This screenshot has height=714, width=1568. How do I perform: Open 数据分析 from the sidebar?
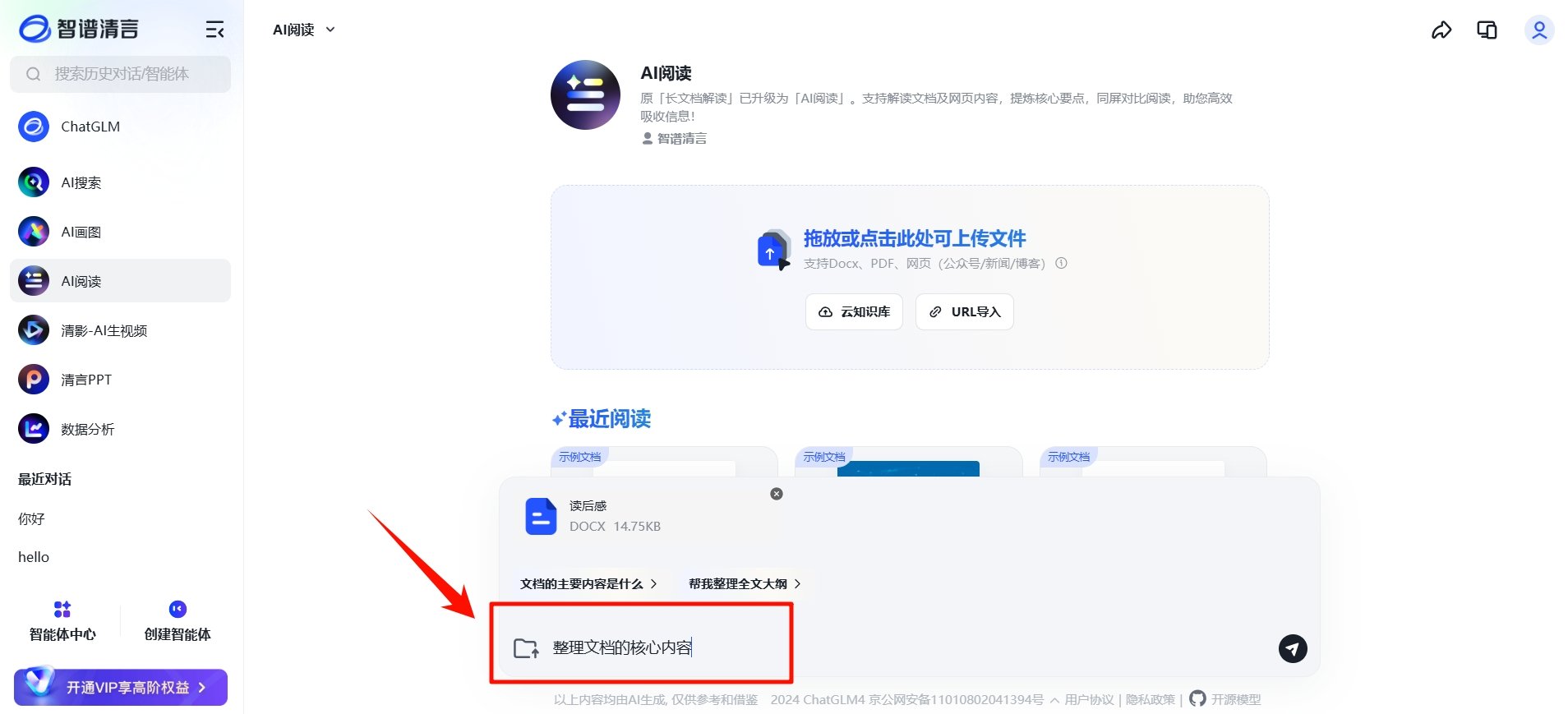click(x=120, y=429)
